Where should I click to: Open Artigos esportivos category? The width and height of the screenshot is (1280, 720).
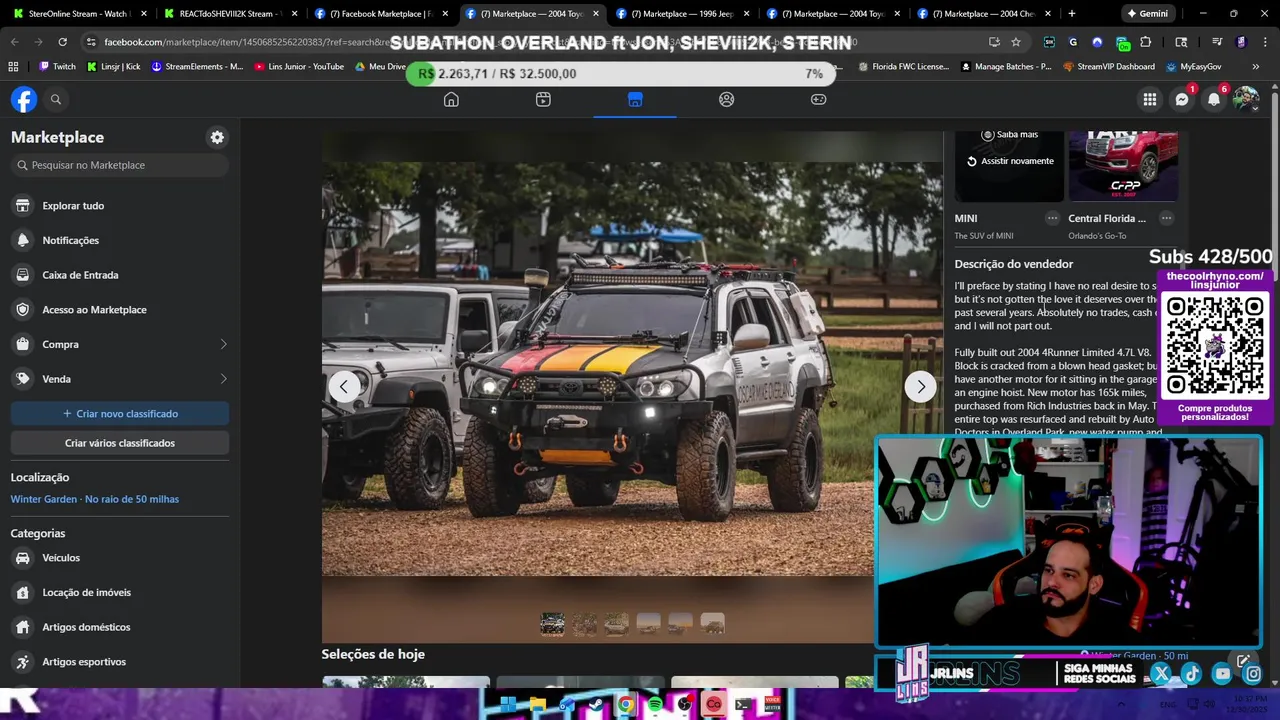pos(120,662)
